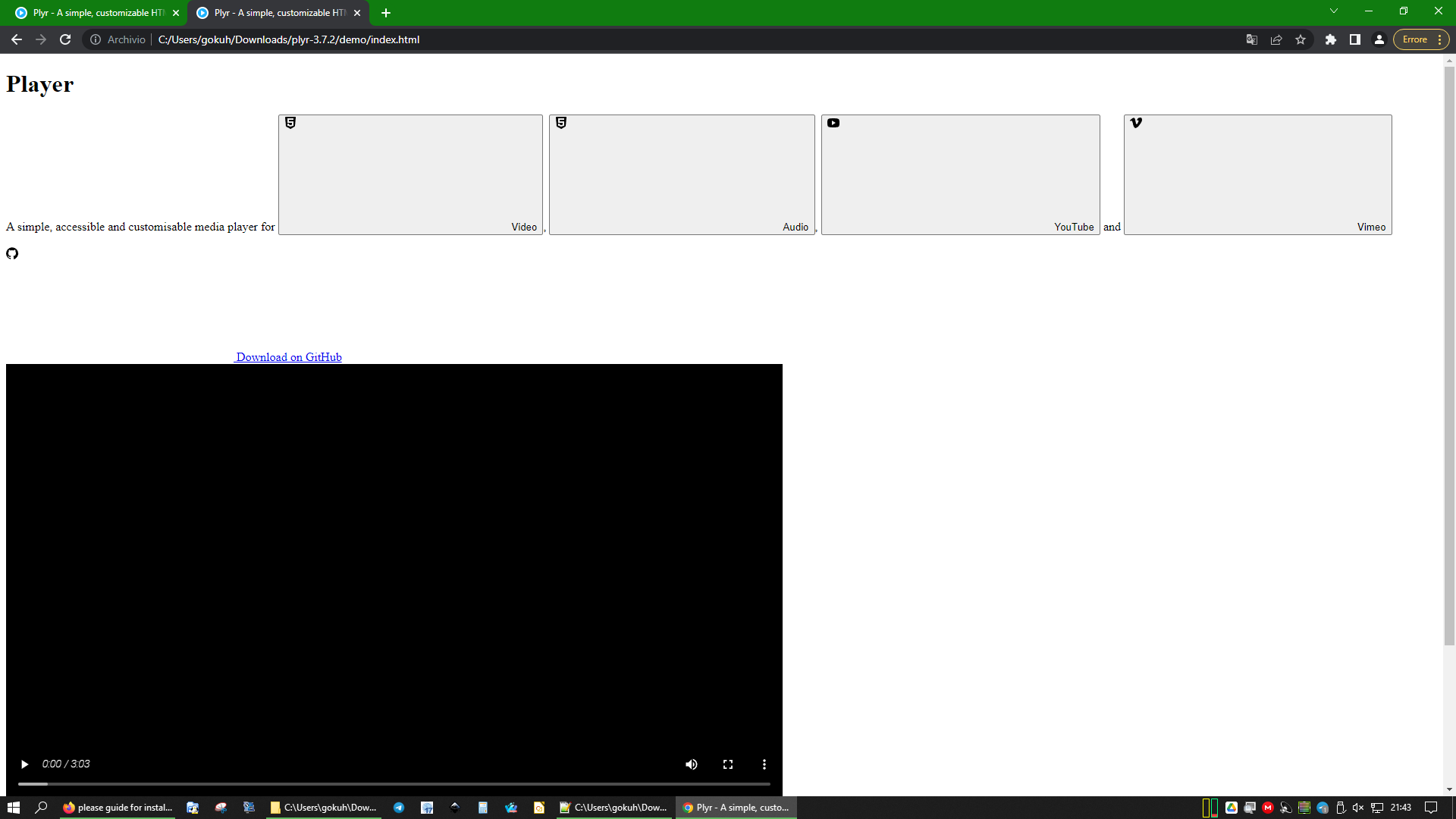Click the browser share icon
Viewport: 1456px width, 819px height.
(x=1276, y=39)
